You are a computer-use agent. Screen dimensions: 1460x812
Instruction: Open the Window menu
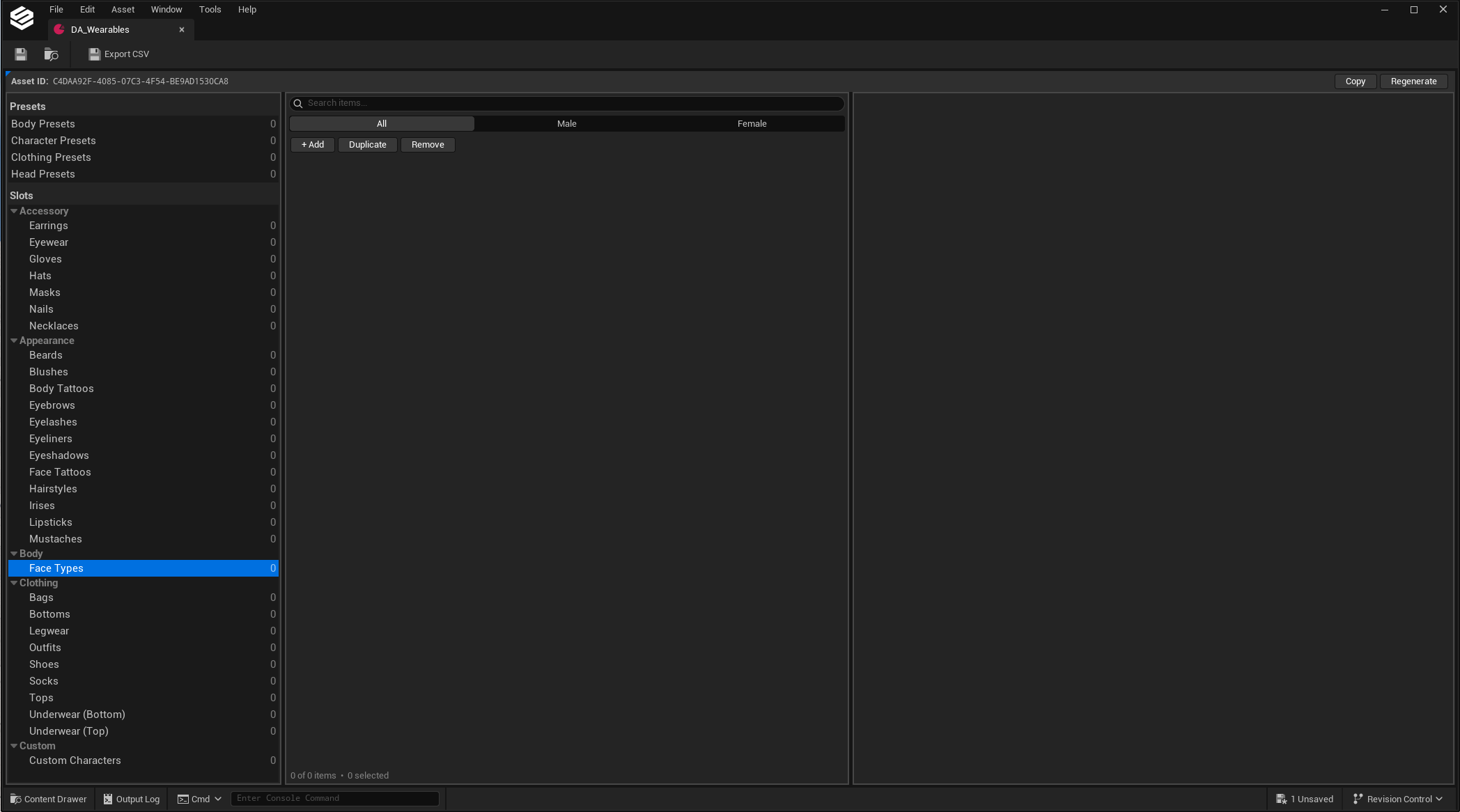coord(166,10)
